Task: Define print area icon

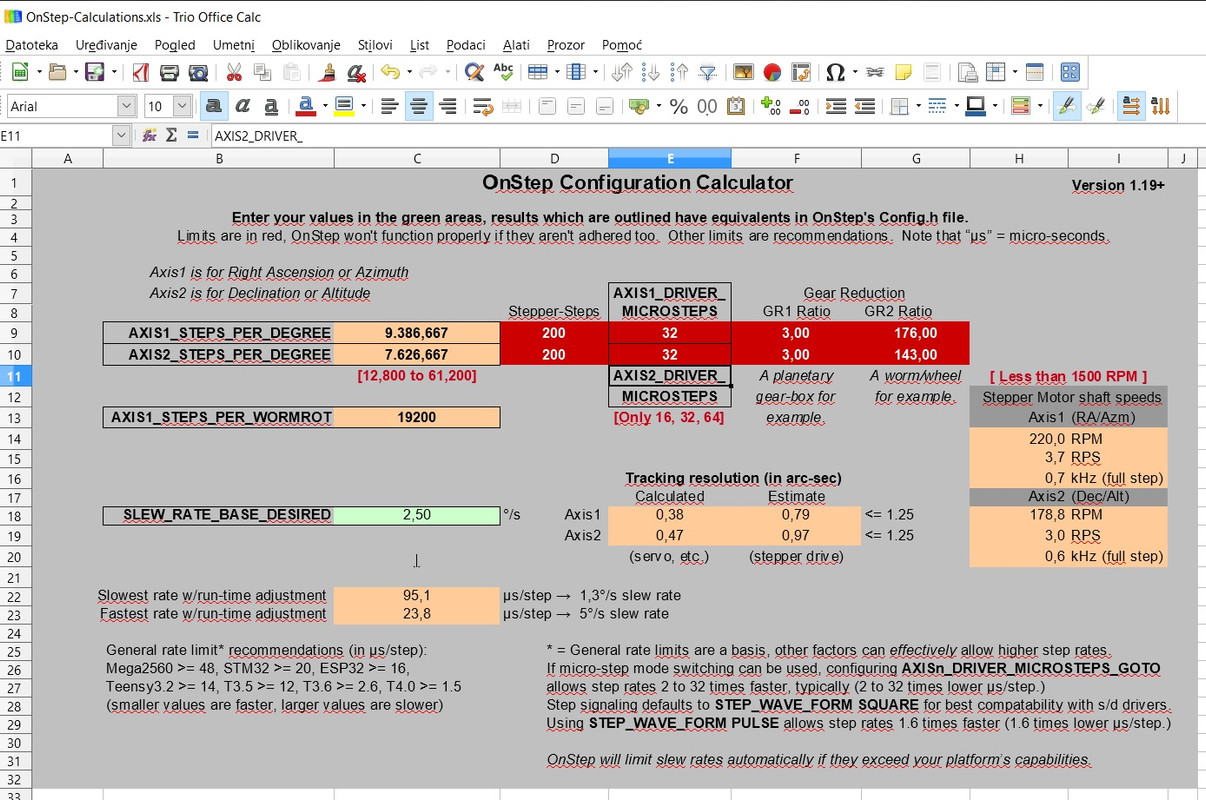Action: (967, 72)
